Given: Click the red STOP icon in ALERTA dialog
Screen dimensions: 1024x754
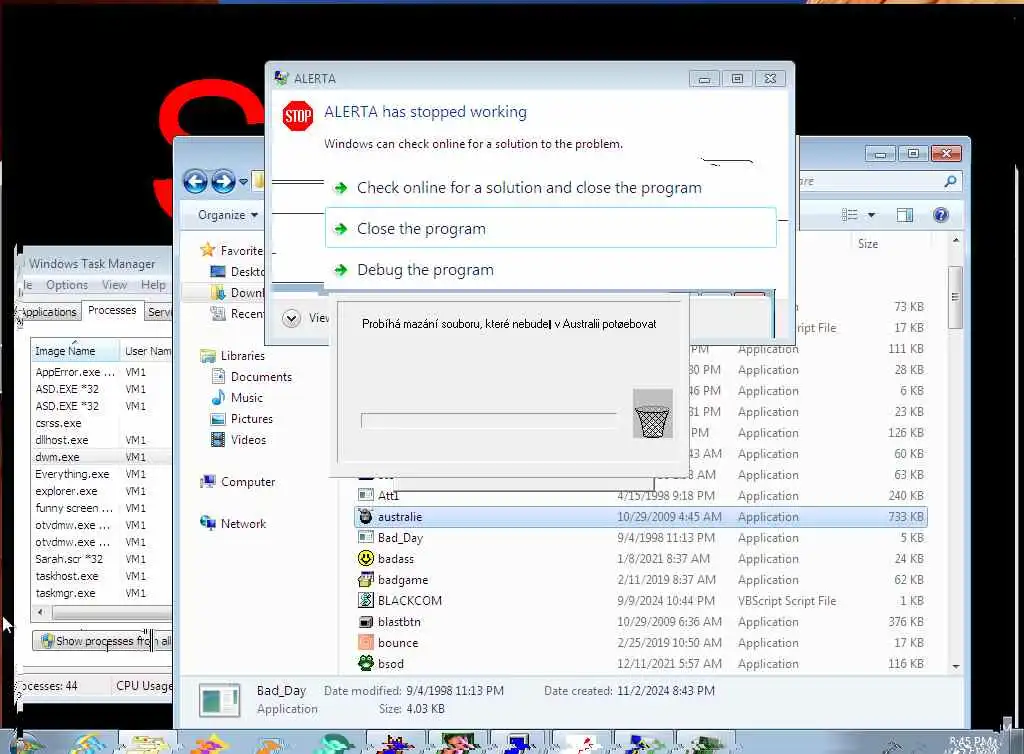Looking at the screenshot, I should click(297, 116).
